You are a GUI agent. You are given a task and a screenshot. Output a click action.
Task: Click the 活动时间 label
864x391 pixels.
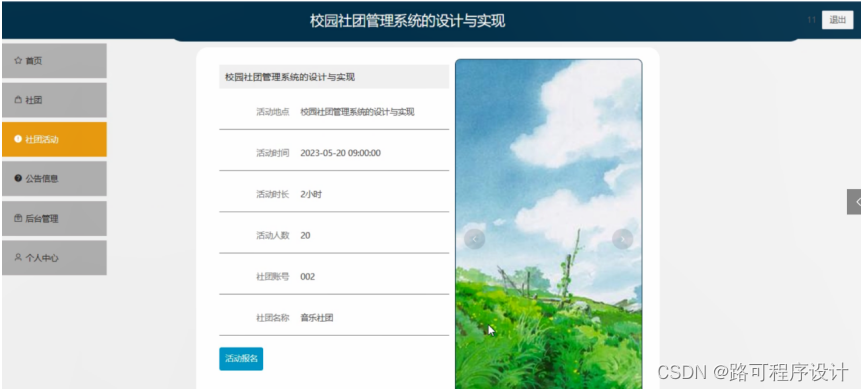click(273, 153)
